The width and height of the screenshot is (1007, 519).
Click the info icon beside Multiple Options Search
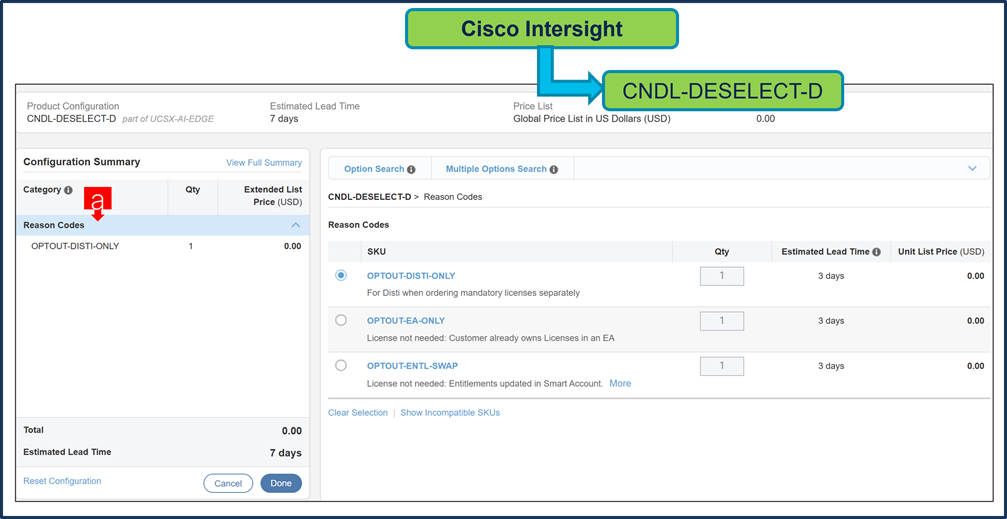(x=554, y=169)
